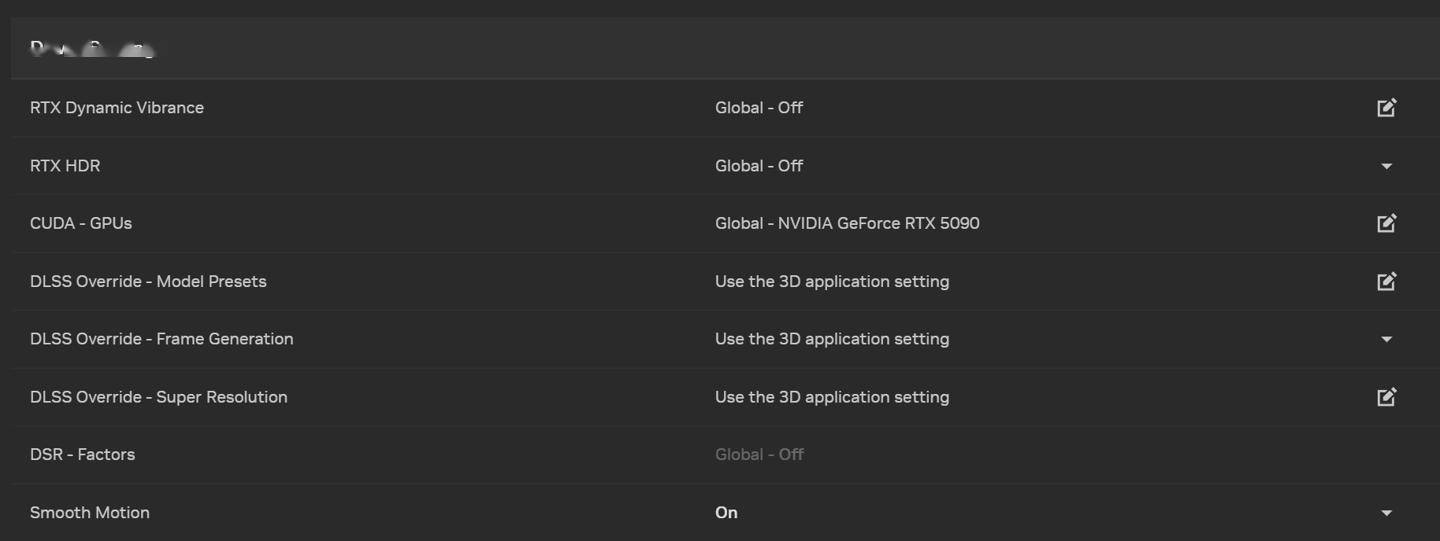Edit DLSS Override Super Resolution icon

click(x=1386, y=397)
